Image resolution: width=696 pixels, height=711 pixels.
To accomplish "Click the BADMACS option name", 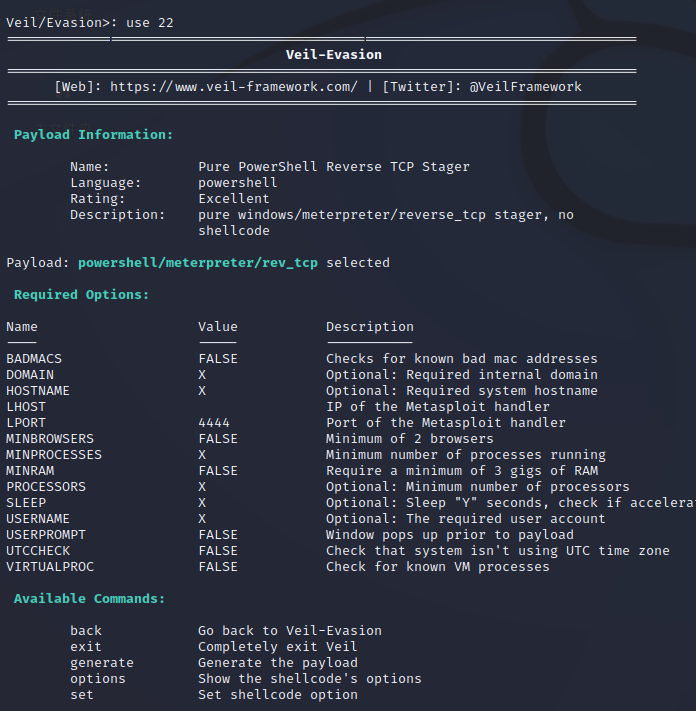I will coord(34,359).
